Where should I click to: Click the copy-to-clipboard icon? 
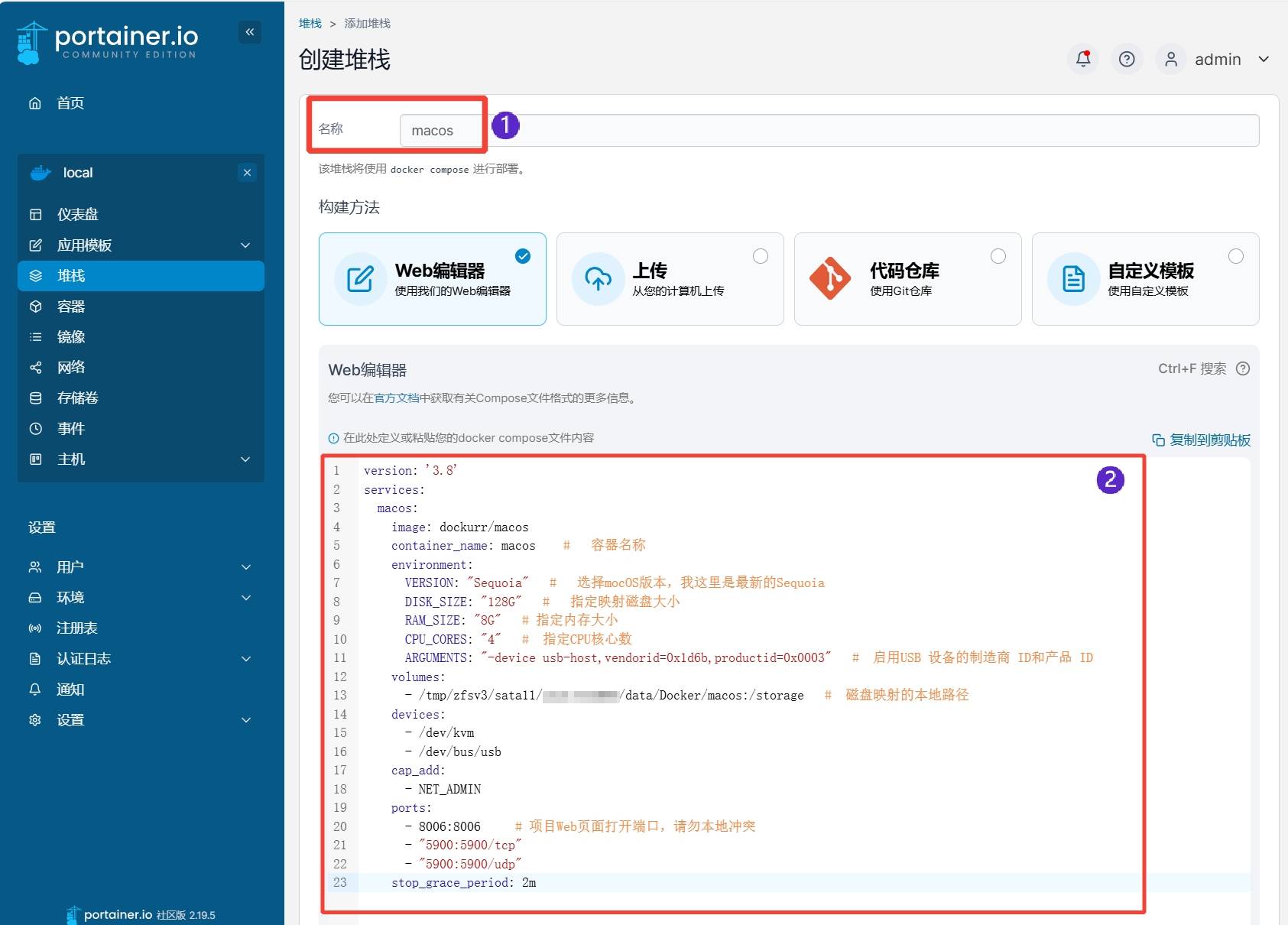[1158, 440]
